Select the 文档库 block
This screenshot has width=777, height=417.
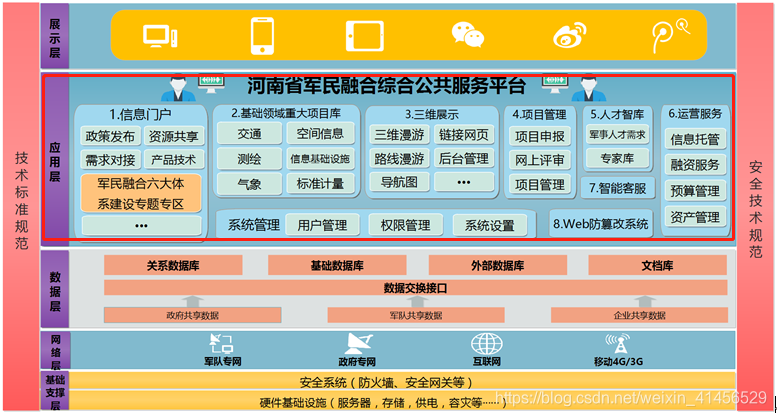[x=657, y=265]
